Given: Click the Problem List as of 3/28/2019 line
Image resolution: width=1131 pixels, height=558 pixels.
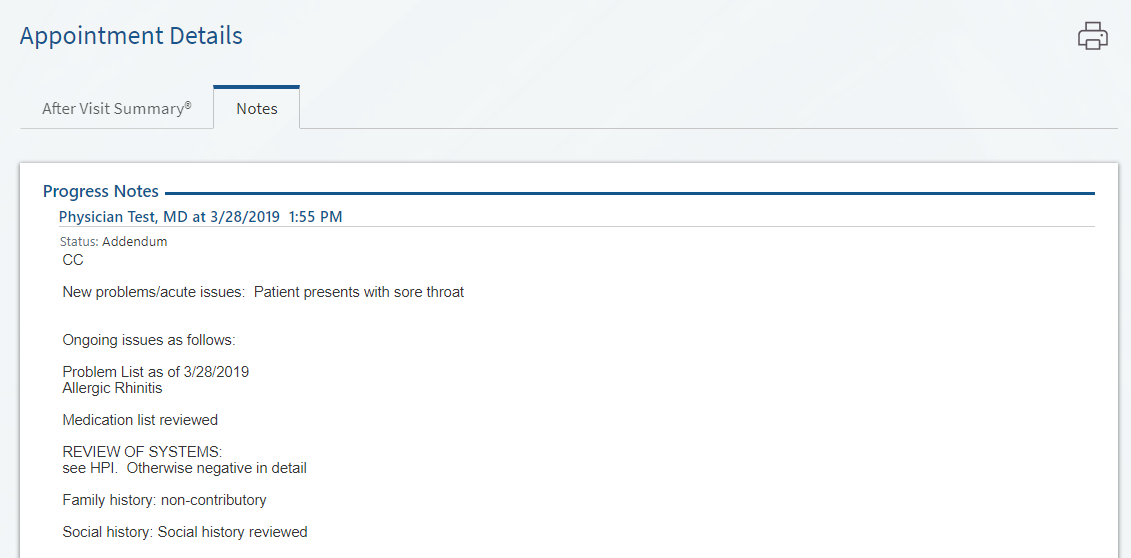Looking at the screenshot, I should coord(156,373).
